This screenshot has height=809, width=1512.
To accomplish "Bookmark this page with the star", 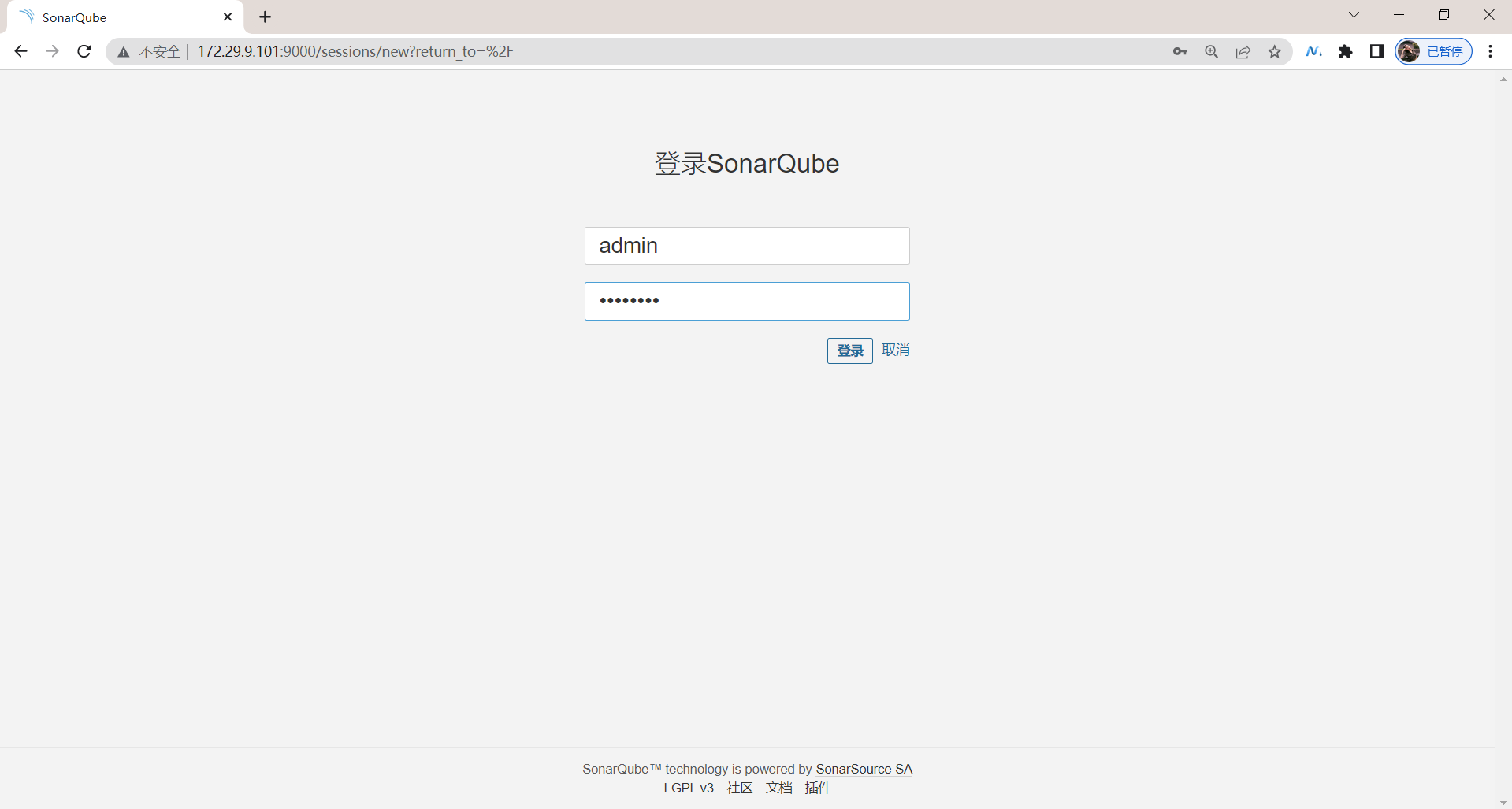I will [1275, 51].
